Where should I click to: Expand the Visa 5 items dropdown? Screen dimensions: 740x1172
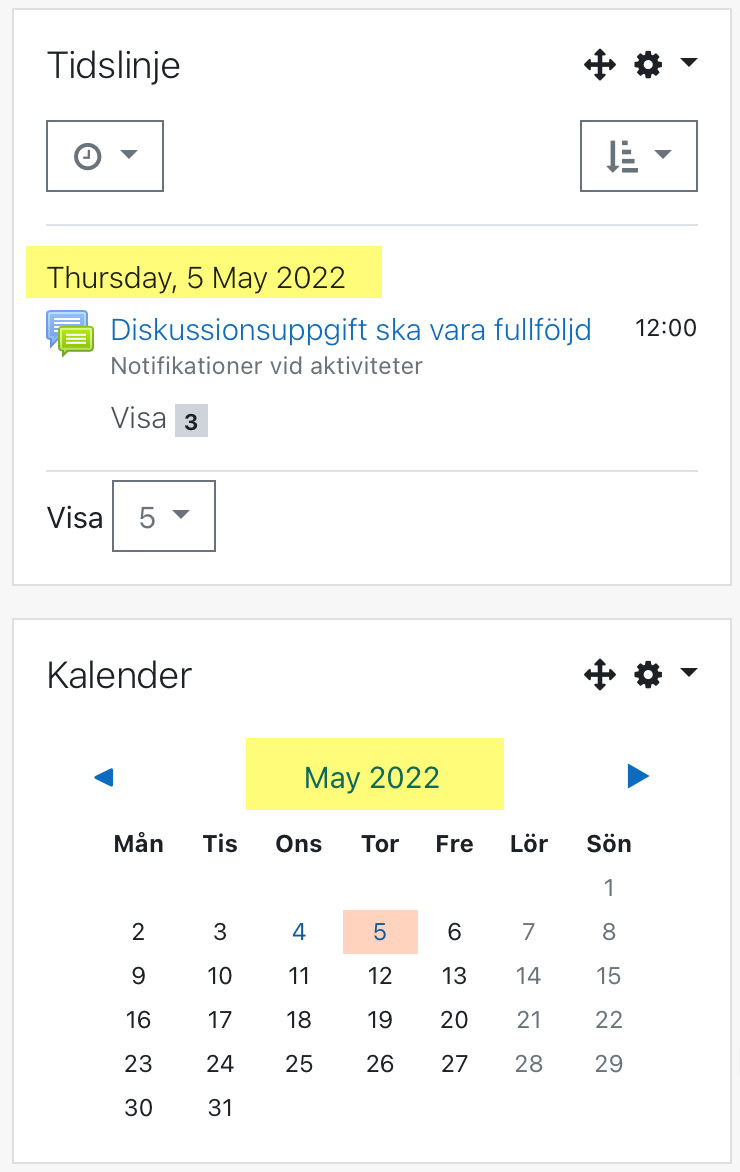(x=164, y=516)
